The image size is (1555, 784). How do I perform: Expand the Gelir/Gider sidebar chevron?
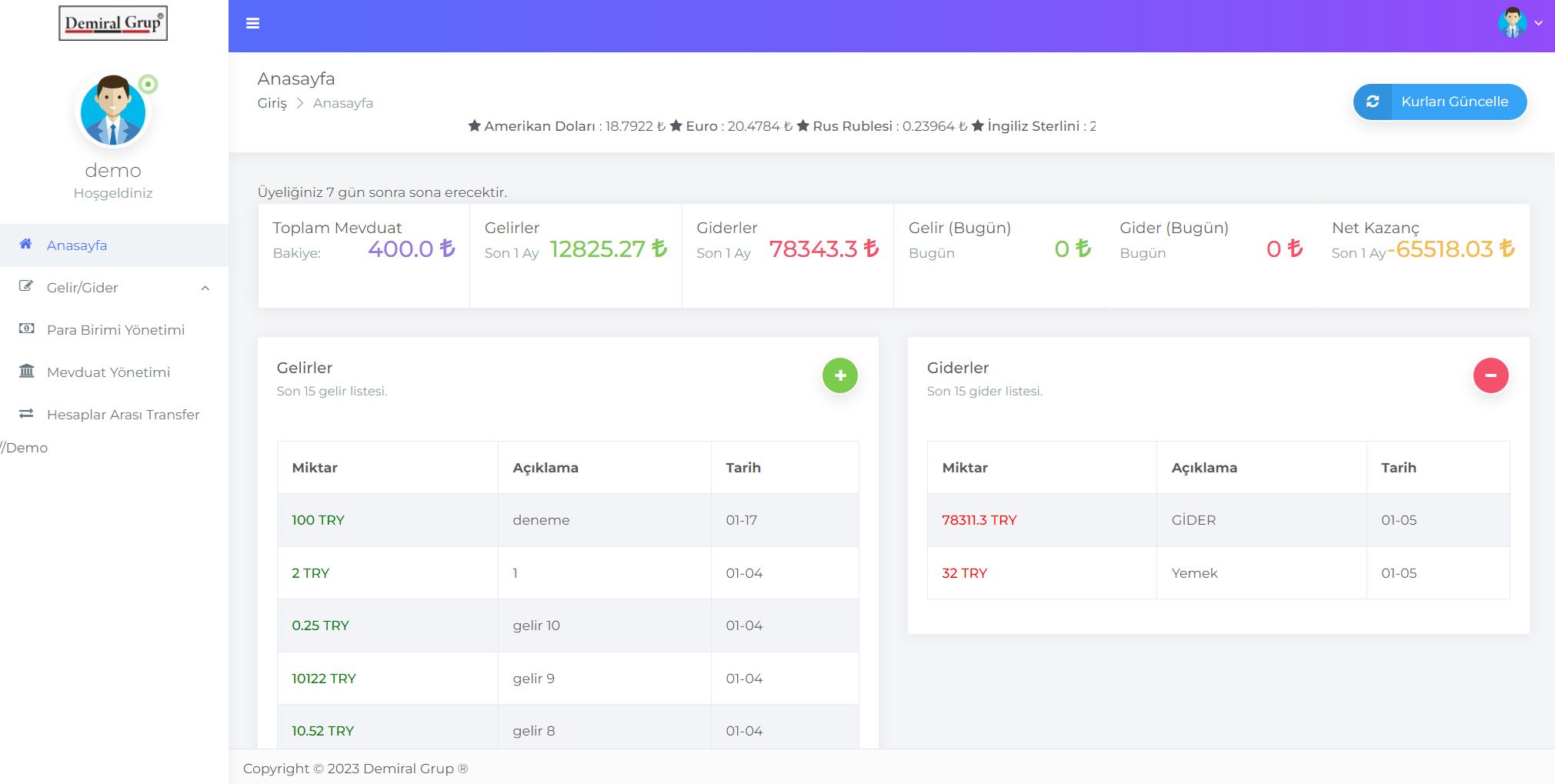click(205, 289)
